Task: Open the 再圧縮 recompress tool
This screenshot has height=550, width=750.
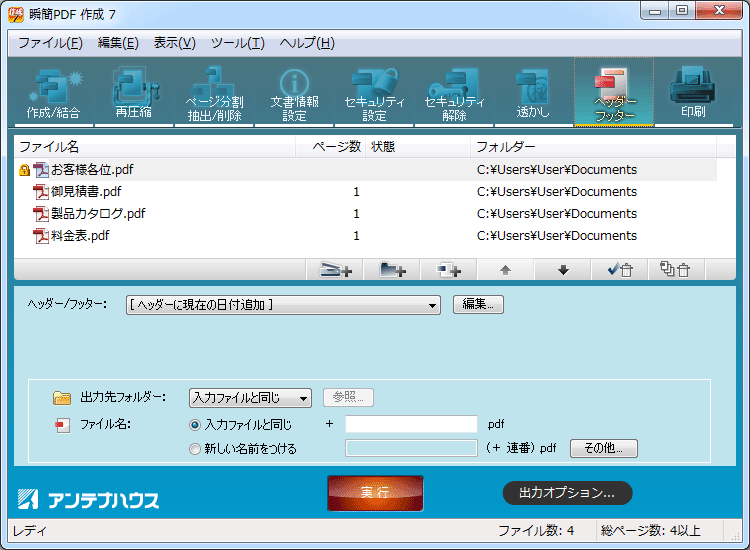Action: point(133,93)
